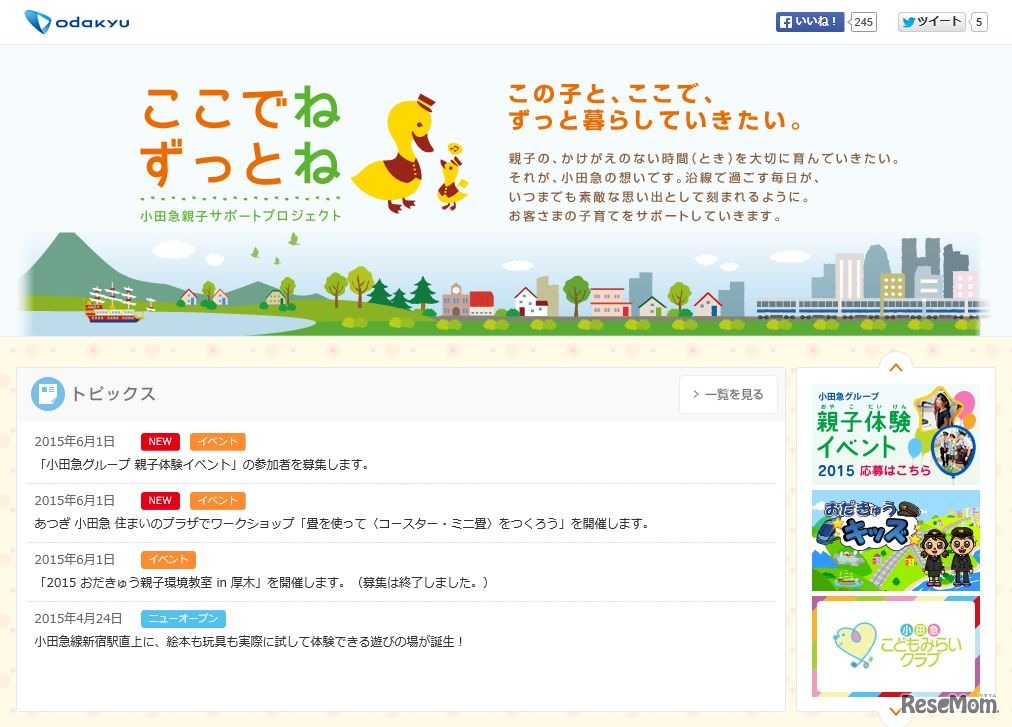
Task: Click the トピックス section heading
Action: (x=113, y=394)
